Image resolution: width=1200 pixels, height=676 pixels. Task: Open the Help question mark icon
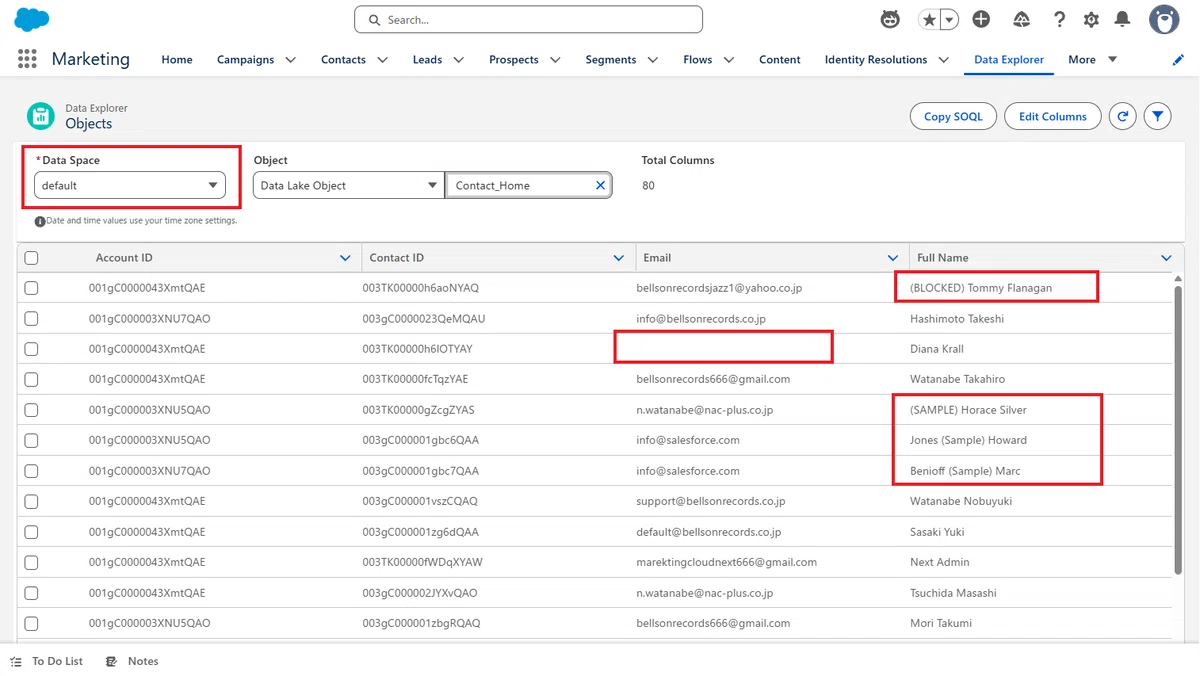tap(1059, 19)
